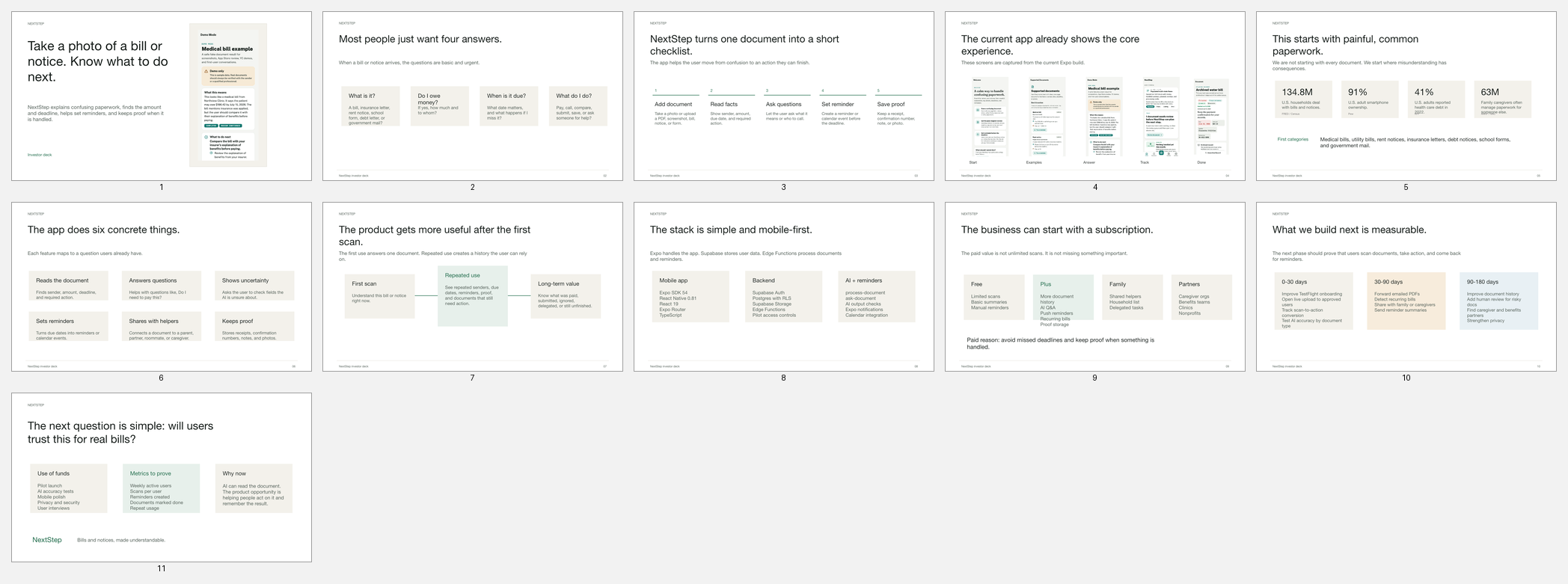Select slide 1 thumbnail 'Take a photo of a bill'
1568x584 pixels.
click(162, 96)
